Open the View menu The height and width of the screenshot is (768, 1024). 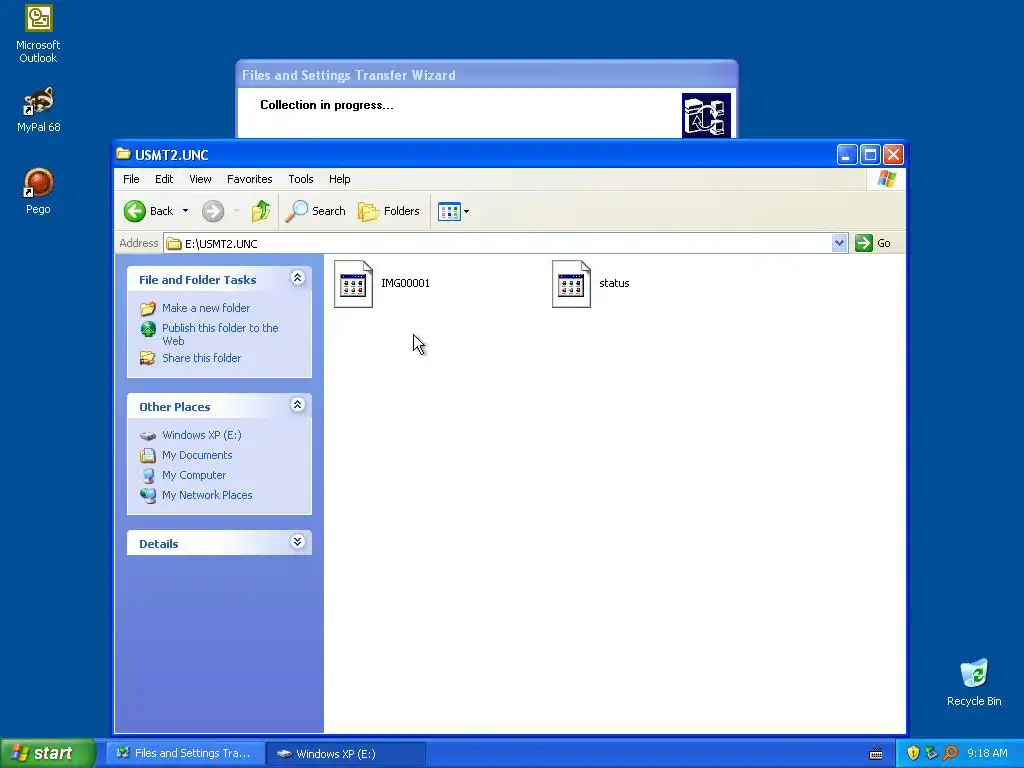(x=200, y=179)
